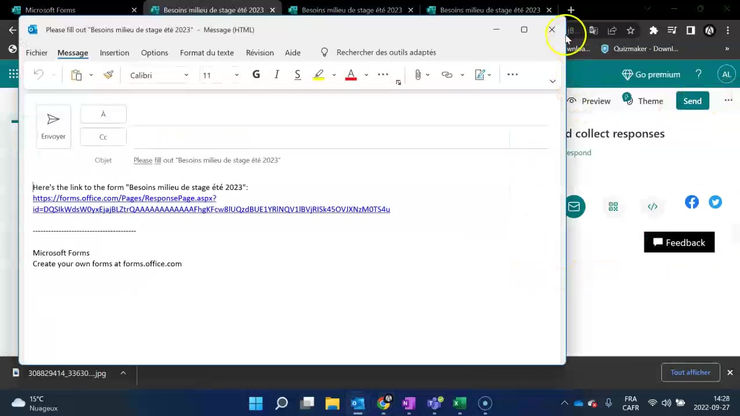Click Go premium in Forms header
The image size is (740, 416).
coord(651,75)
